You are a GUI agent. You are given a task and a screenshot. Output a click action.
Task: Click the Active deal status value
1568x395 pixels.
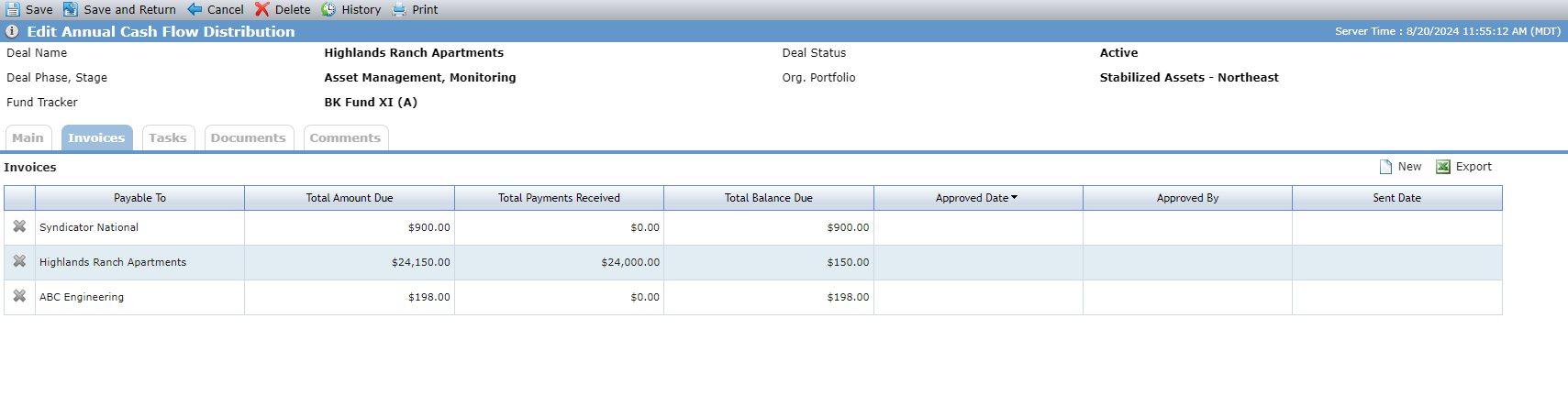coord(1118,53)
